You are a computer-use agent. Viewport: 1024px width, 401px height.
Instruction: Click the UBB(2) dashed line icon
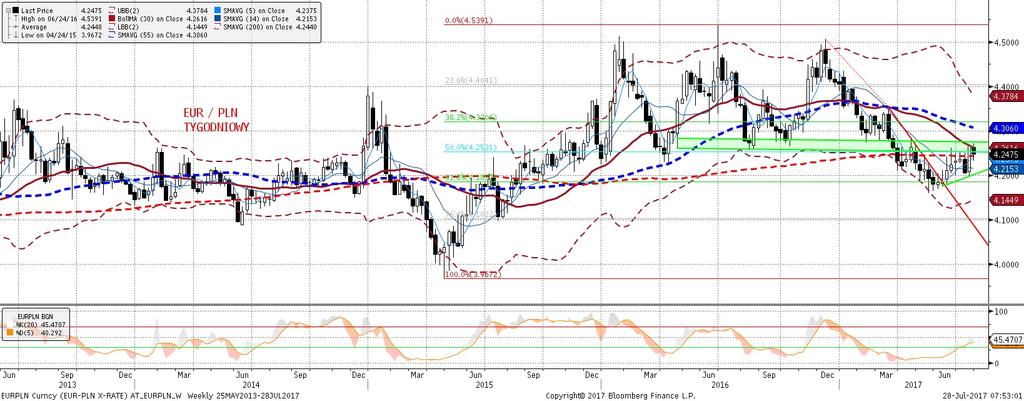coord(112,10)
